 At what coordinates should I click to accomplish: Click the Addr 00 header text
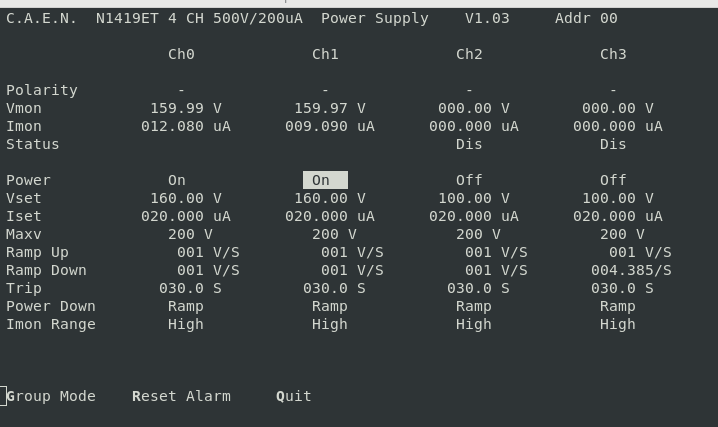(586, 18)
